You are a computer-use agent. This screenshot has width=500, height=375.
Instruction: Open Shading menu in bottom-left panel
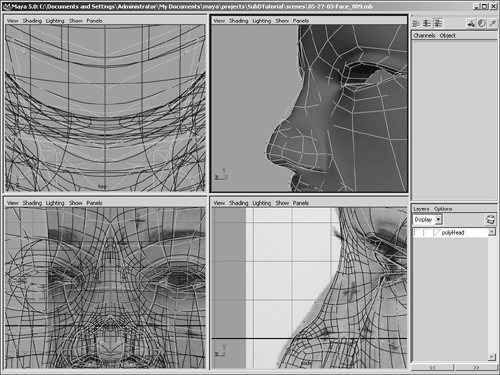(x=32, y=203)
